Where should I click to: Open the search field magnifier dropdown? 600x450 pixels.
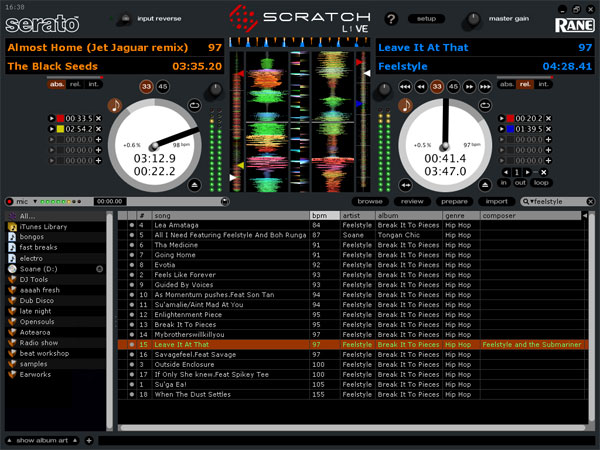(526, 201)
